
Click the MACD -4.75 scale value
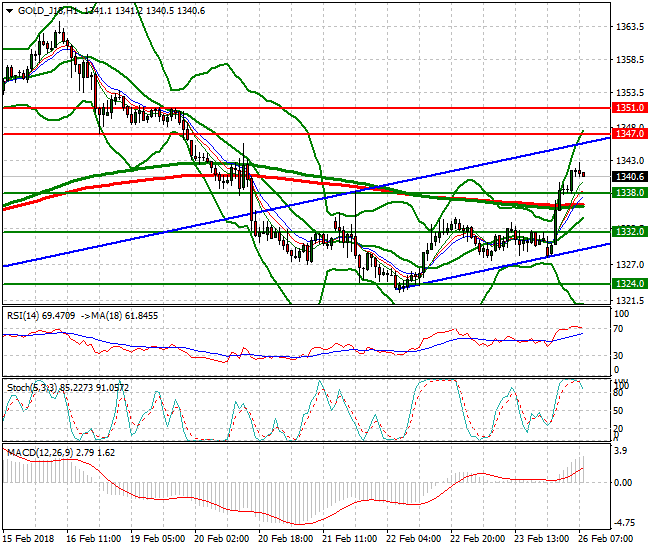[624, 523]
